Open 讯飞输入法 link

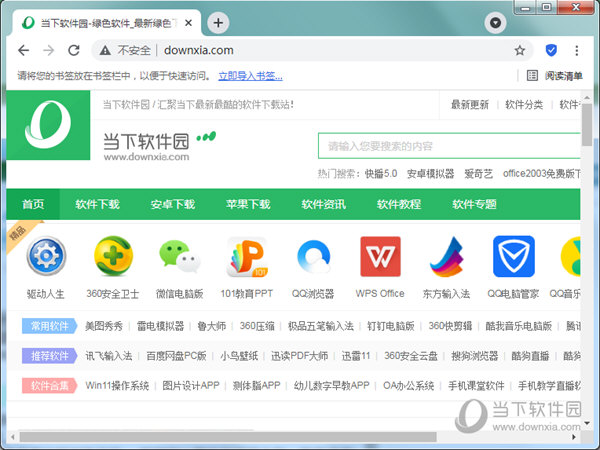click(x=109, y=356)
